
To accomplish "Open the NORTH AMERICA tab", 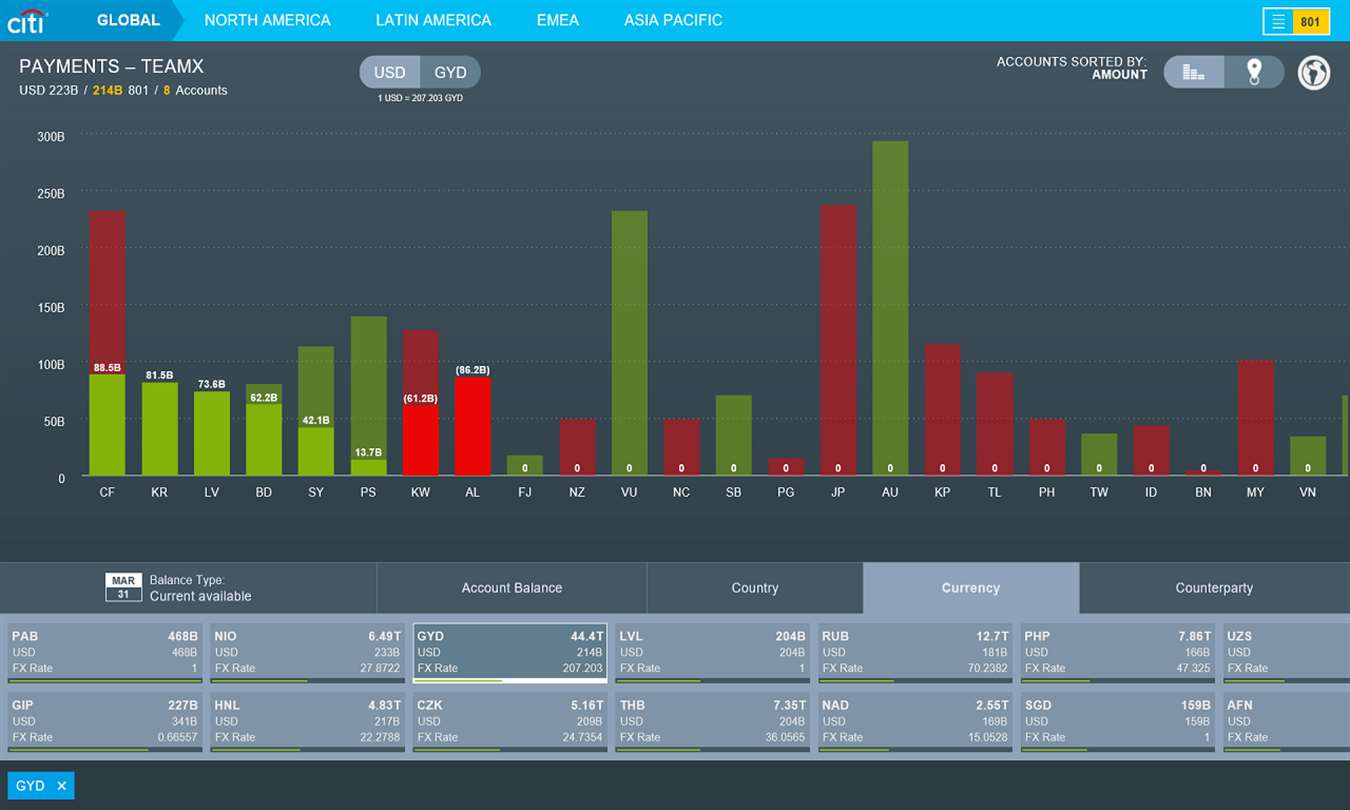I will (x=267, y=20).
